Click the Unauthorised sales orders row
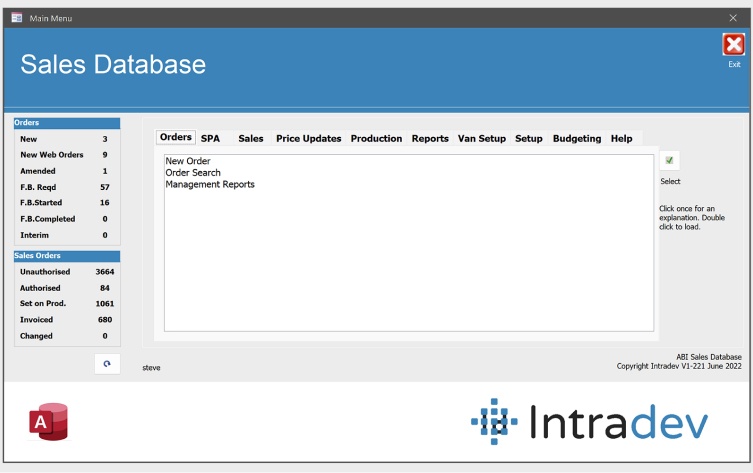The height and width of the screenshot is (473, 753). click(x=66, y=272)
